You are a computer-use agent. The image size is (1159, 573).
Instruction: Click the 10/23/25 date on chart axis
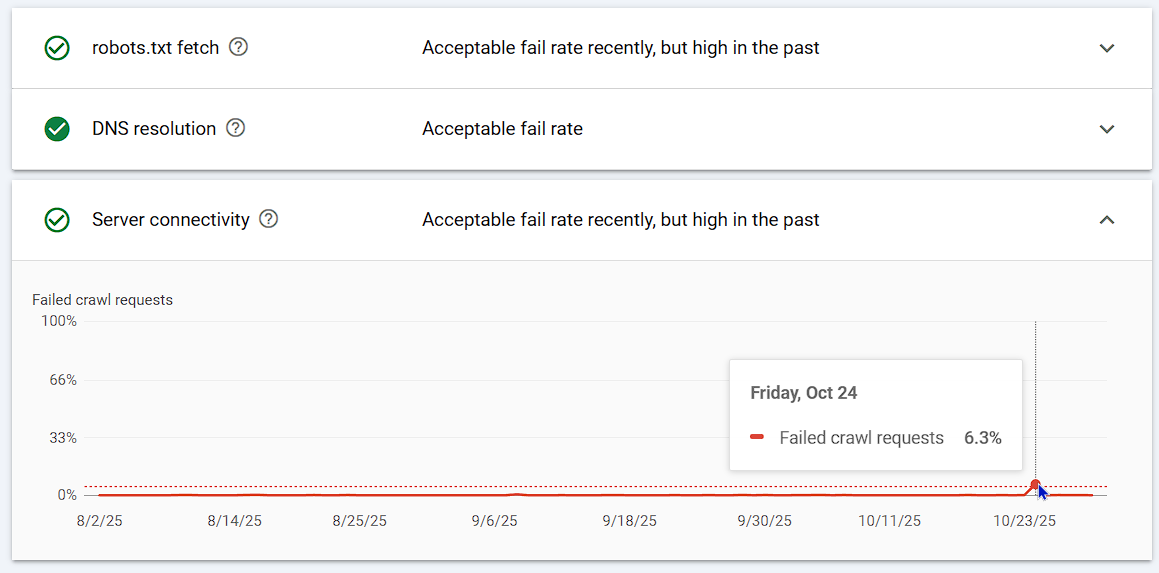tap(1024, 521)
